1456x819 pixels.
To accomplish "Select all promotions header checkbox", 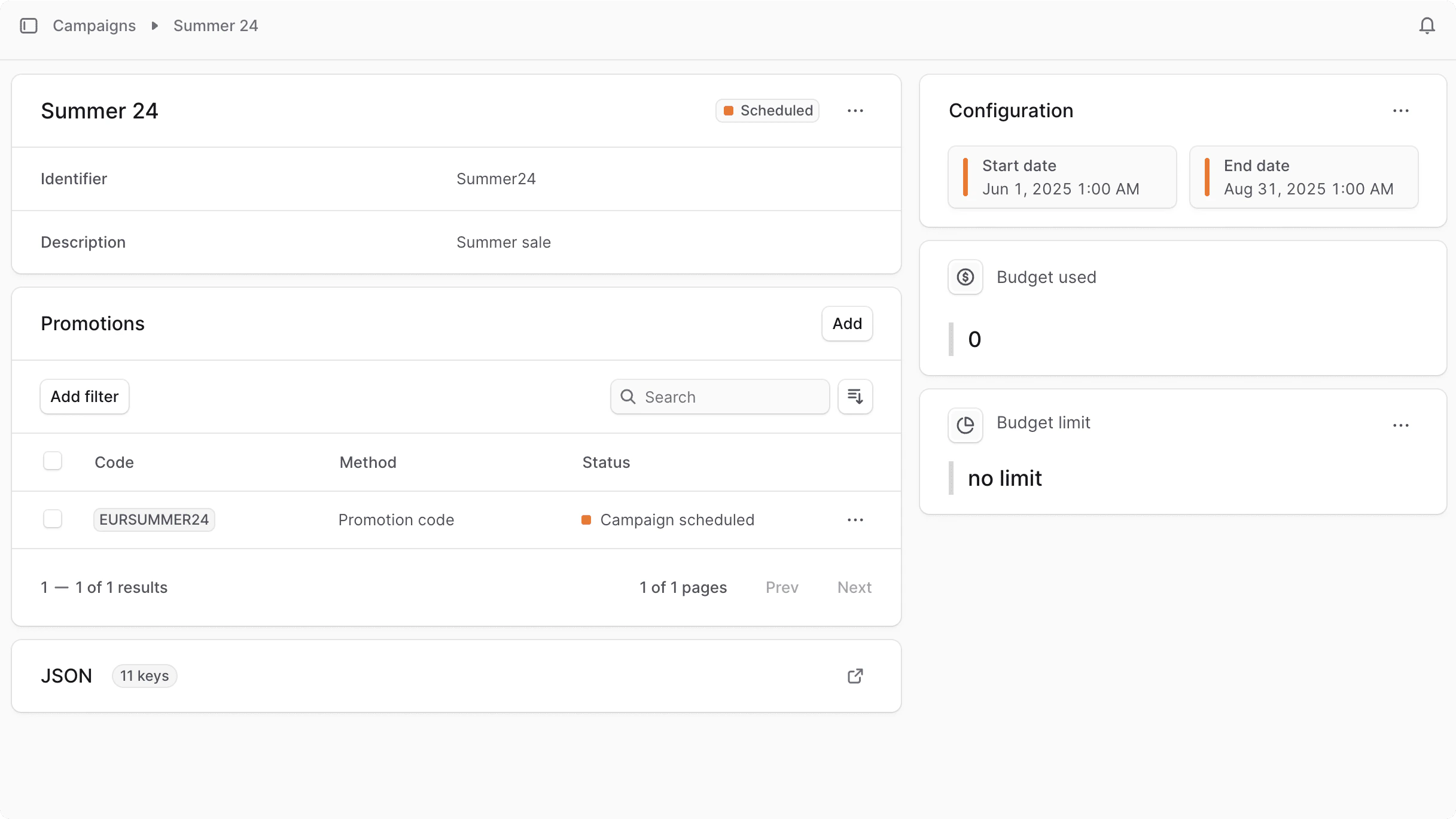I will (53, 461).
